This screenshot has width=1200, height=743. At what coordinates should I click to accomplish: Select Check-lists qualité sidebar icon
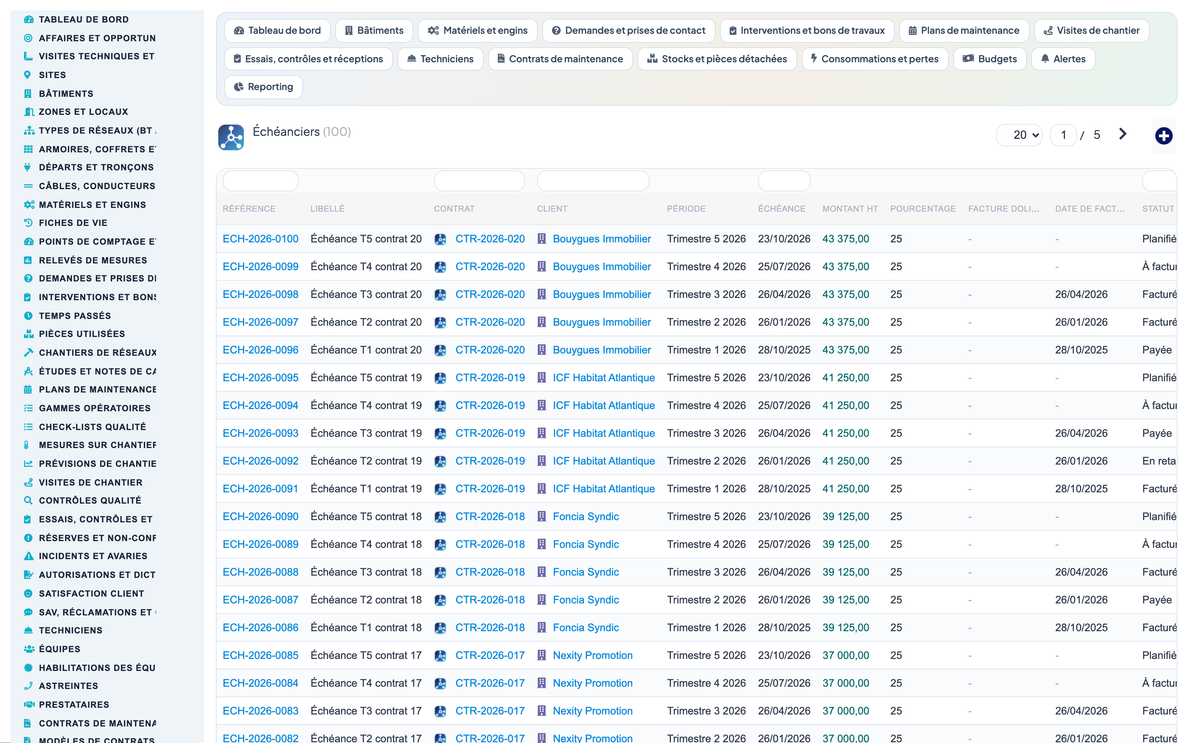[x=28, y=427]
